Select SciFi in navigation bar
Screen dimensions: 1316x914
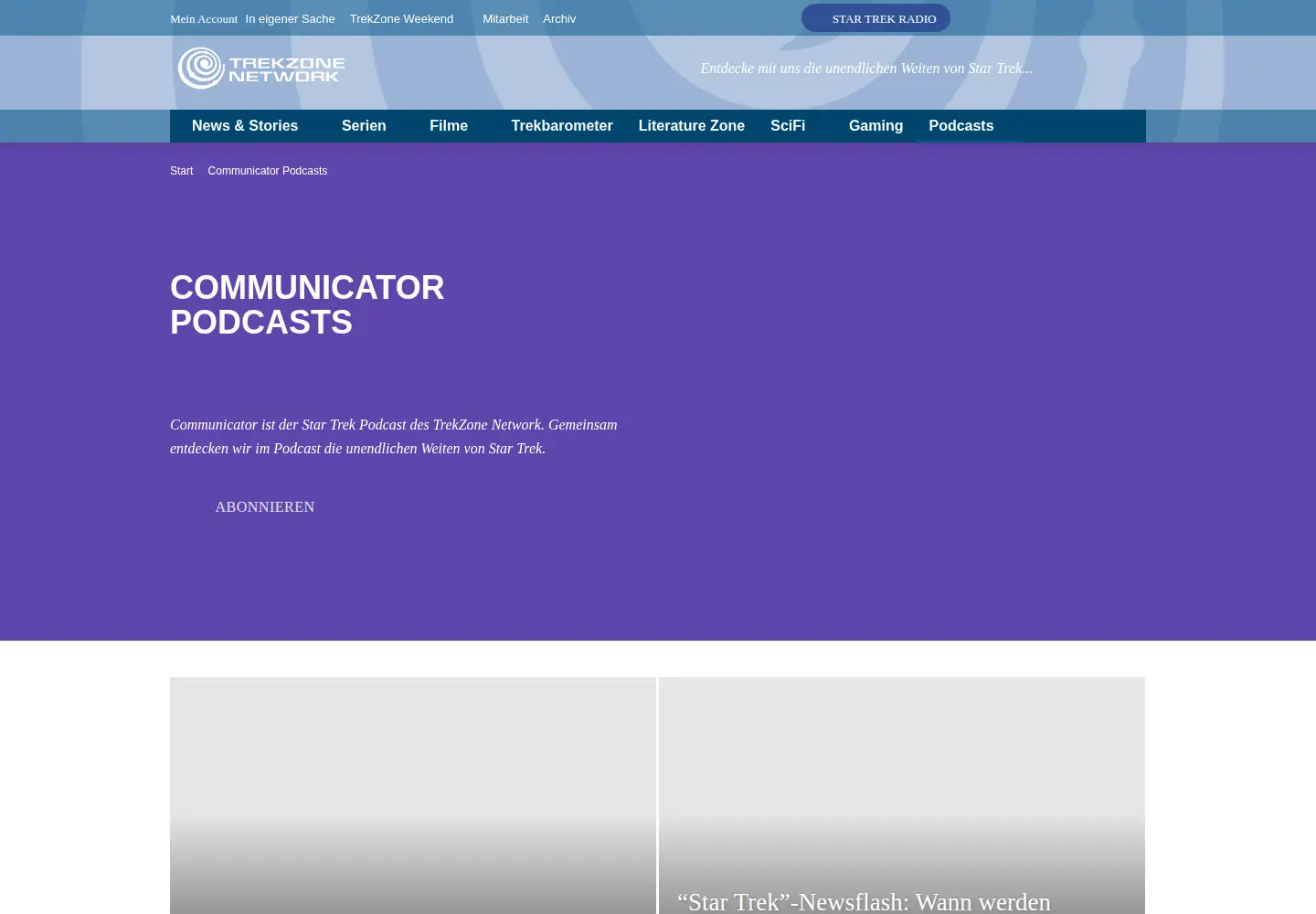(788, 126)
